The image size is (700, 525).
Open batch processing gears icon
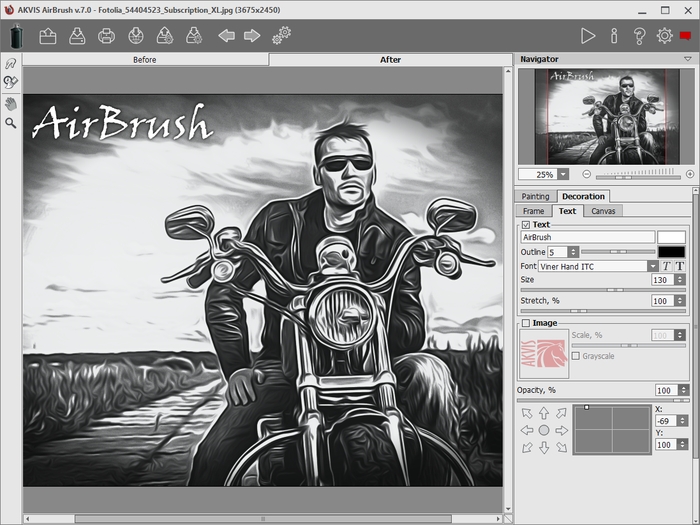tap(282, 35)
